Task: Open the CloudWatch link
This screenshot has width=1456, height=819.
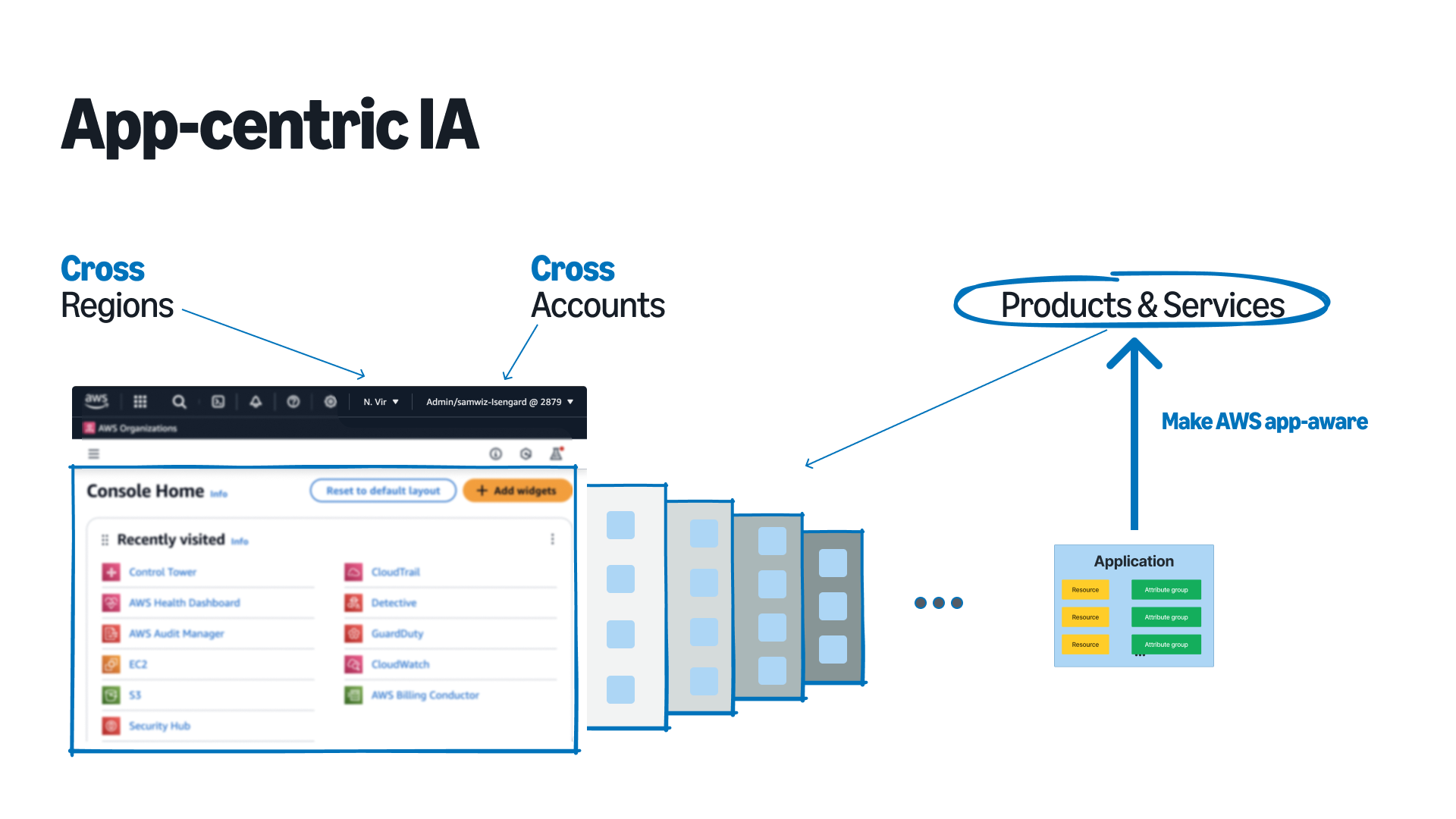Action: point(400,664)
